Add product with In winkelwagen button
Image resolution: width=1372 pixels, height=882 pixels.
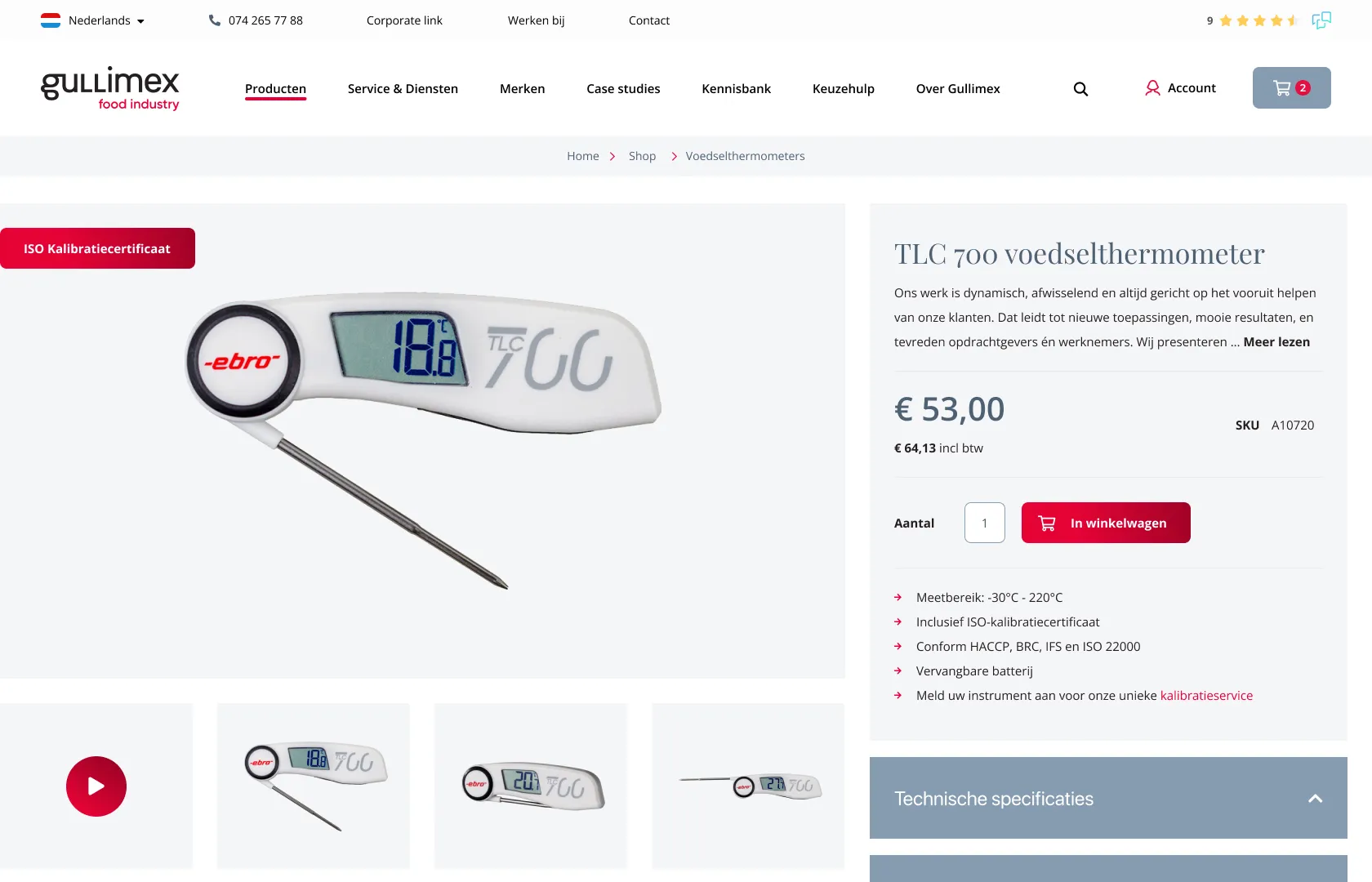click(x=1106, y=523)
